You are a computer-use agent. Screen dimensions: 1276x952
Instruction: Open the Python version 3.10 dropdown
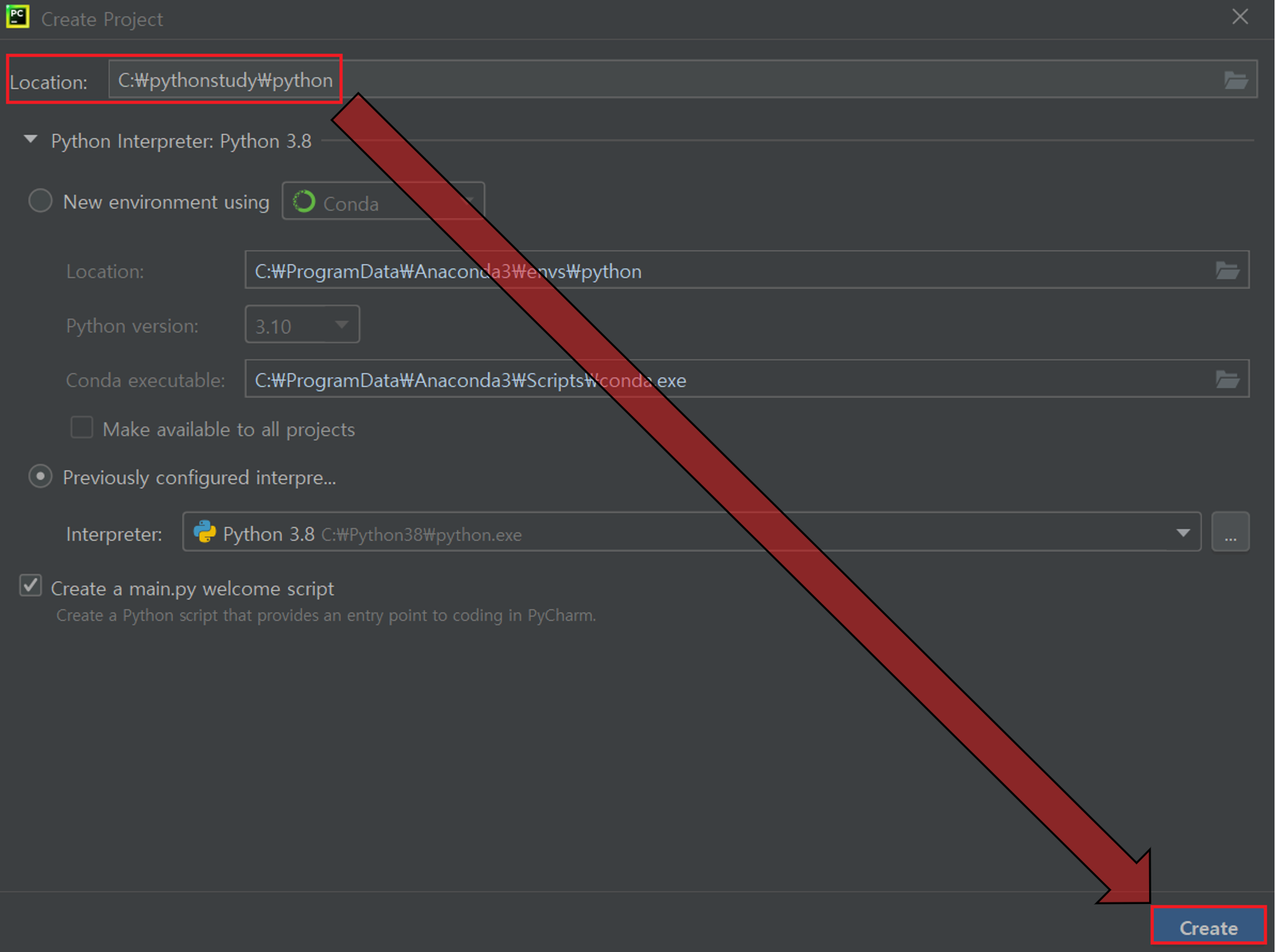[302, 325]
